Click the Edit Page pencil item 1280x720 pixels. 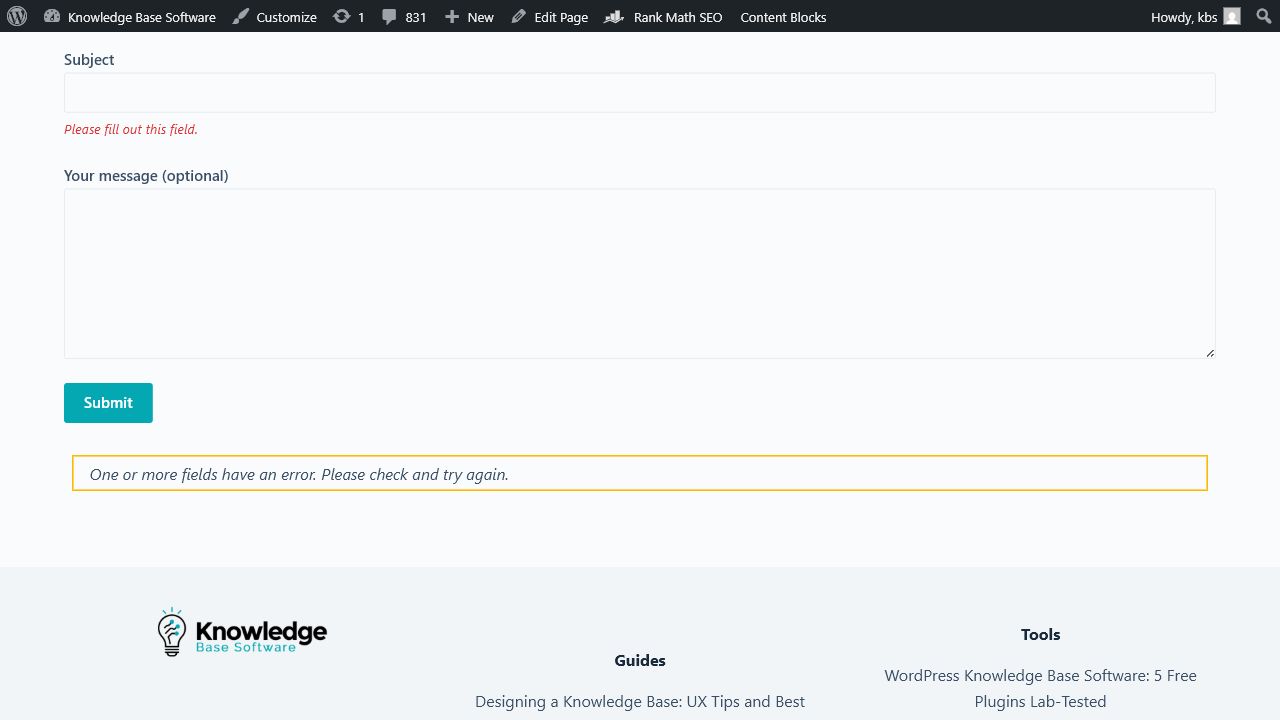click(549, 16)
